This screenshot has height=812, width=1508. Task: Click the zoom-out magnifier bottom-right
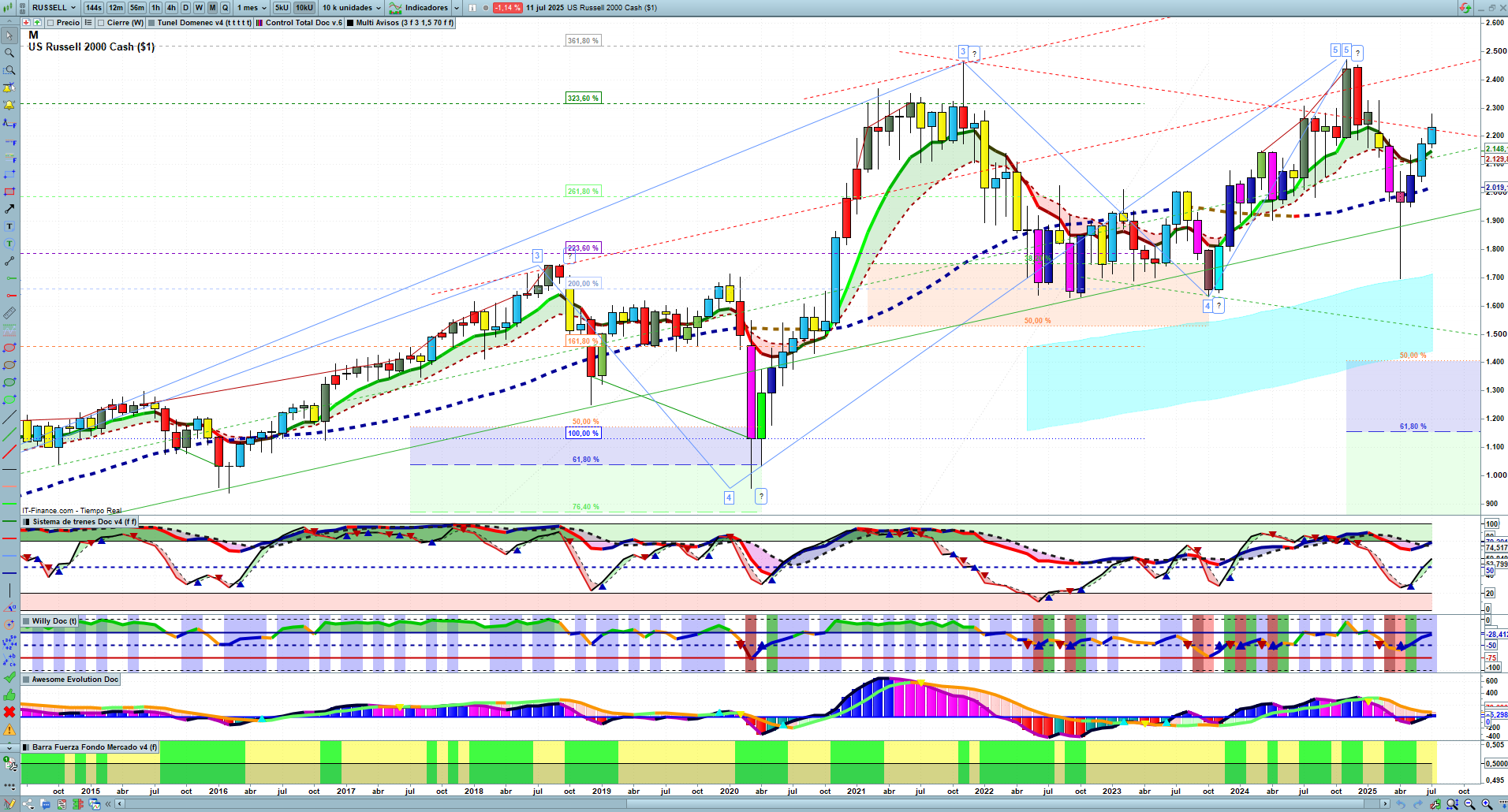point(1469,804)
